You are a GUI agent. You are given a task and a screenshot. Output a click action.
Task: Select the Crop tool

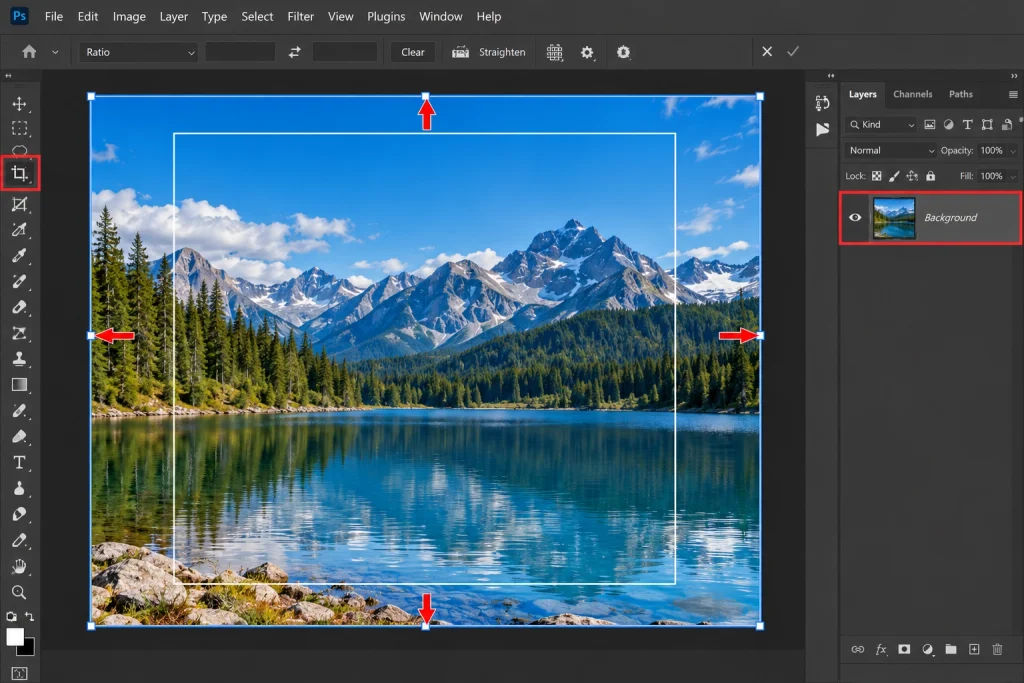click(x=20, y=173)
